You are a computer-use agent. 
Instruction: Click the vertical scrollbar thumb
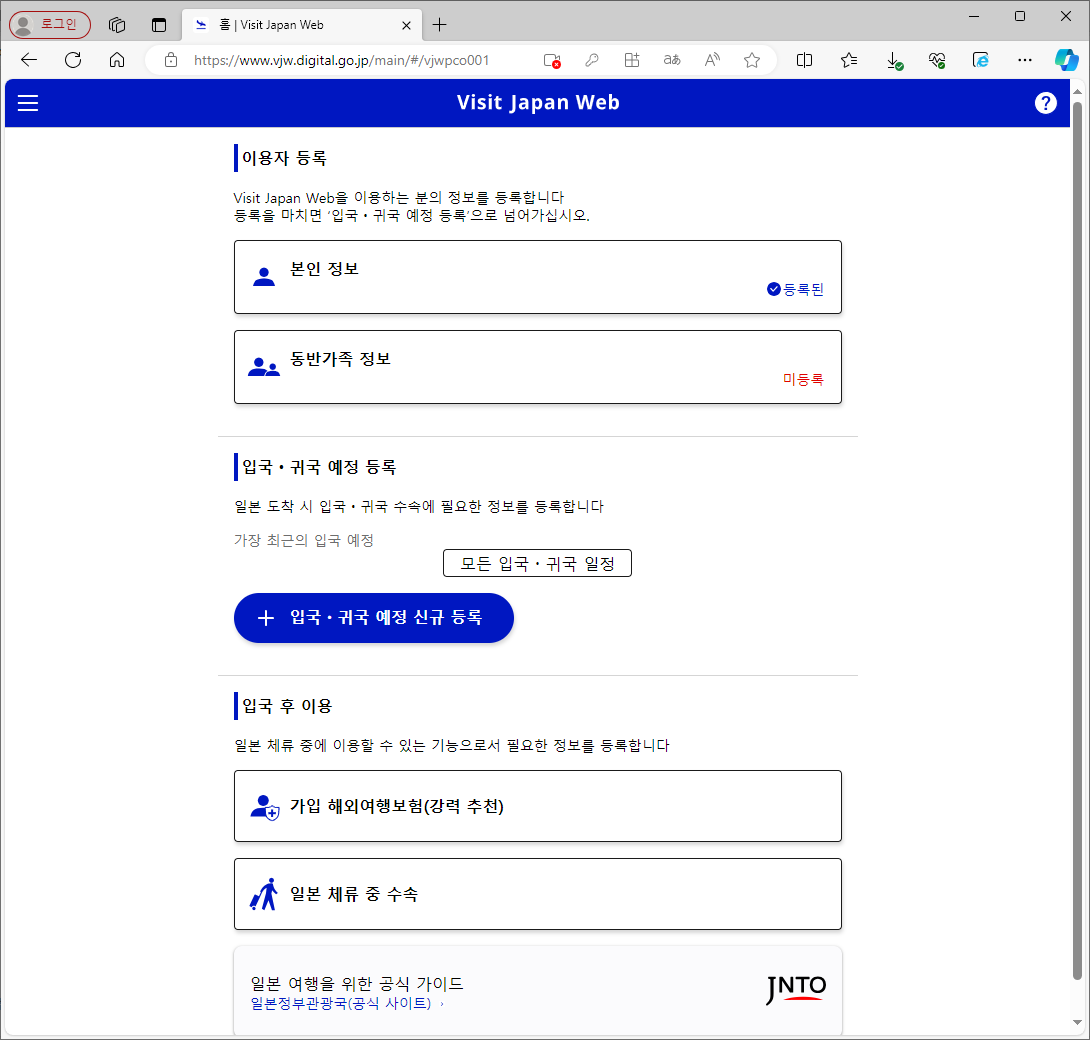tap(1077, 542)
